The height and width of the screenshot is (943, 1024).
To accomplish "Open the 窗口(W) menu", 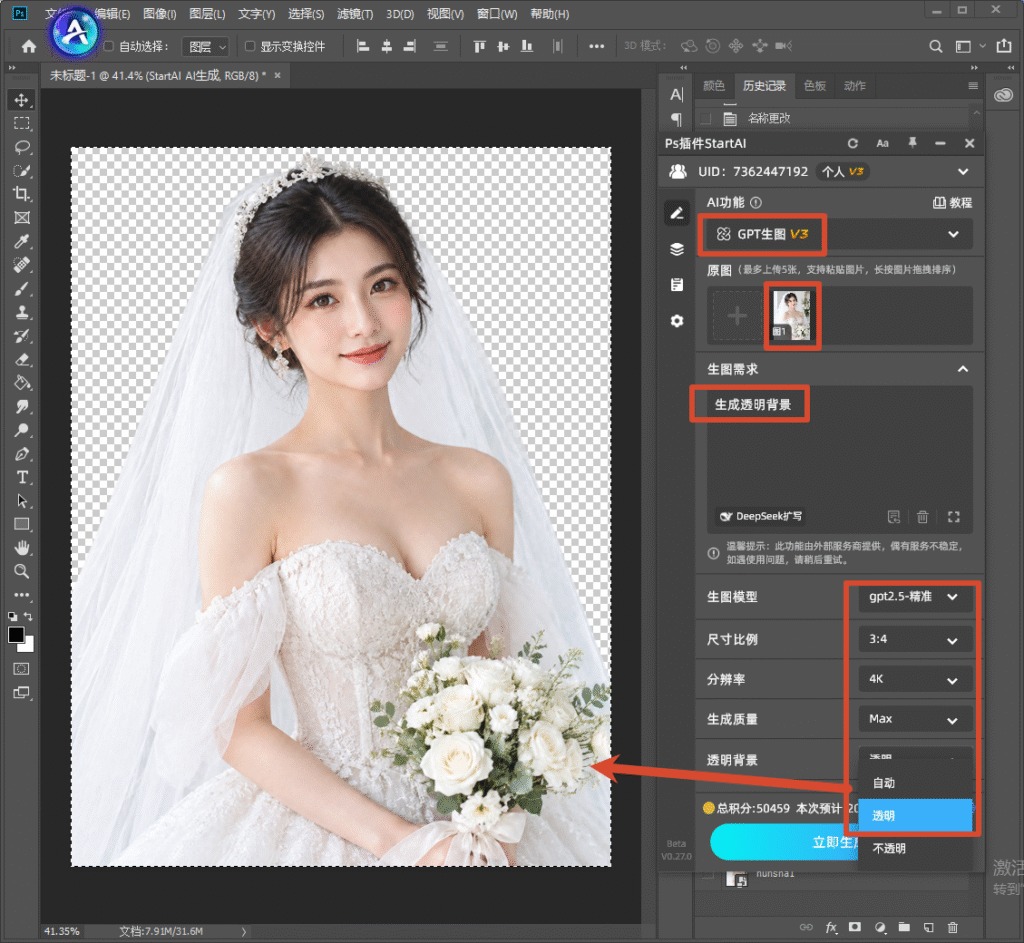I will pyautogui.click(x=496, y=14).
